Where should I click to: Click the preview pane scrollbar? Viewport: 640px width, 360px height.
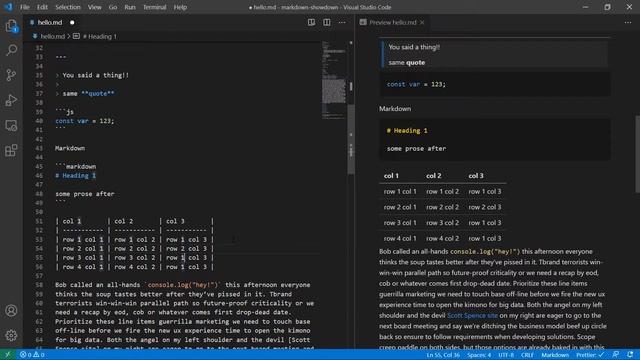[x=637, y=154]
